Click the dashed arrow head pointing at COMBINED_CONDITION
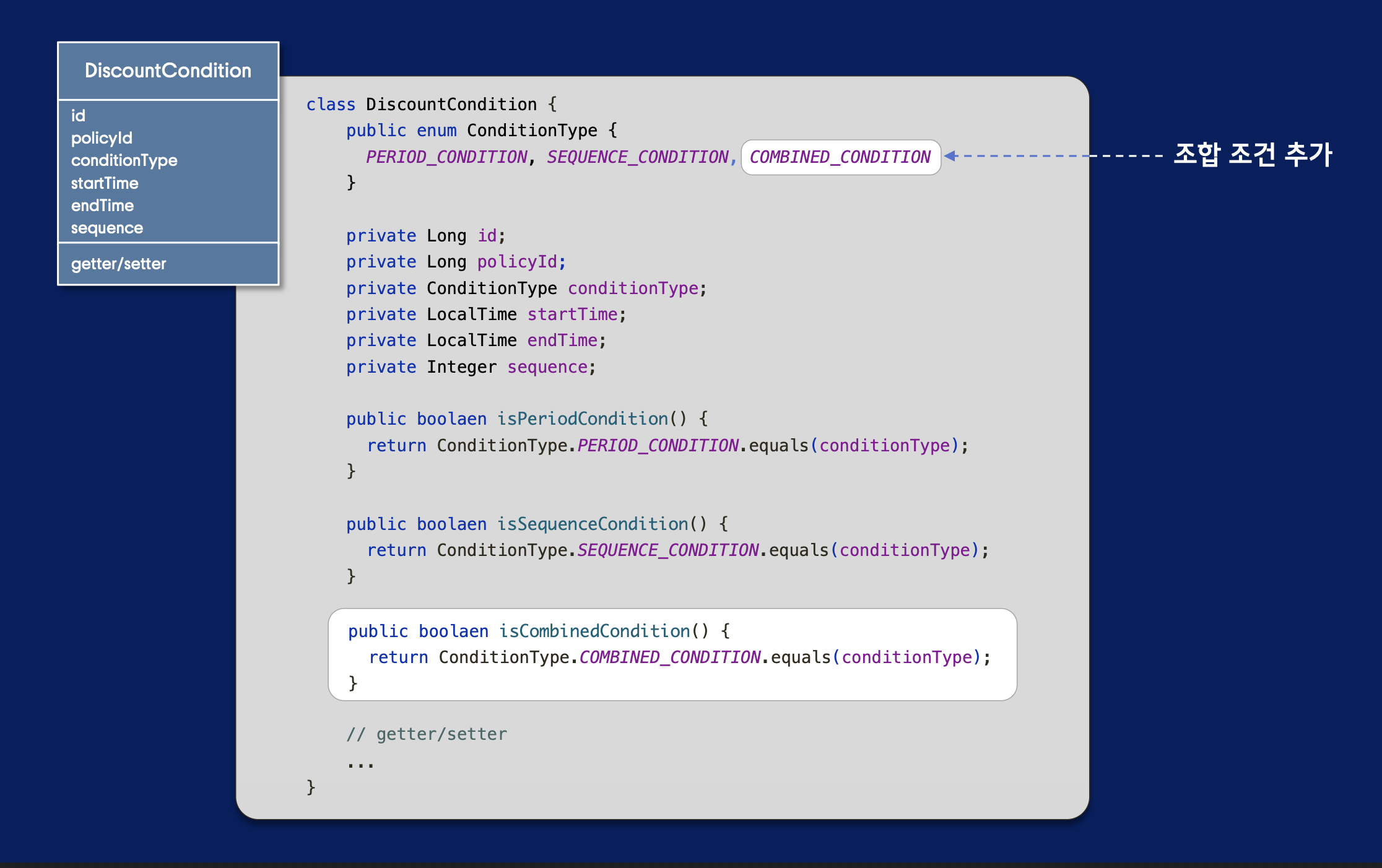The height and width of the screenshot is (868, 1382). click(950, 156)
